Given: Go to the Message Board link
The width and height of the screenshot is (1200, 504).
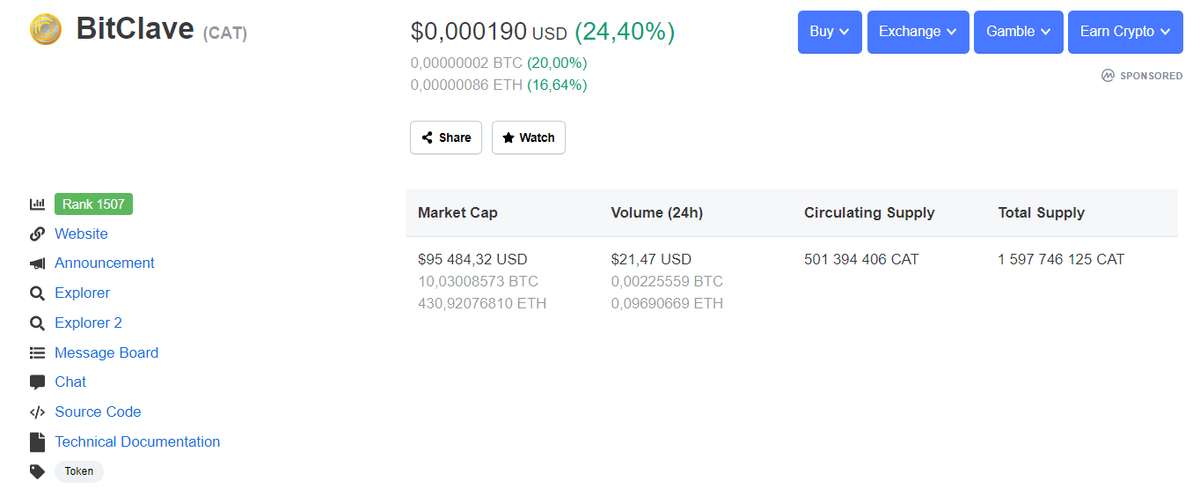Looking at the screenshot, I should (x=106, y=353).
